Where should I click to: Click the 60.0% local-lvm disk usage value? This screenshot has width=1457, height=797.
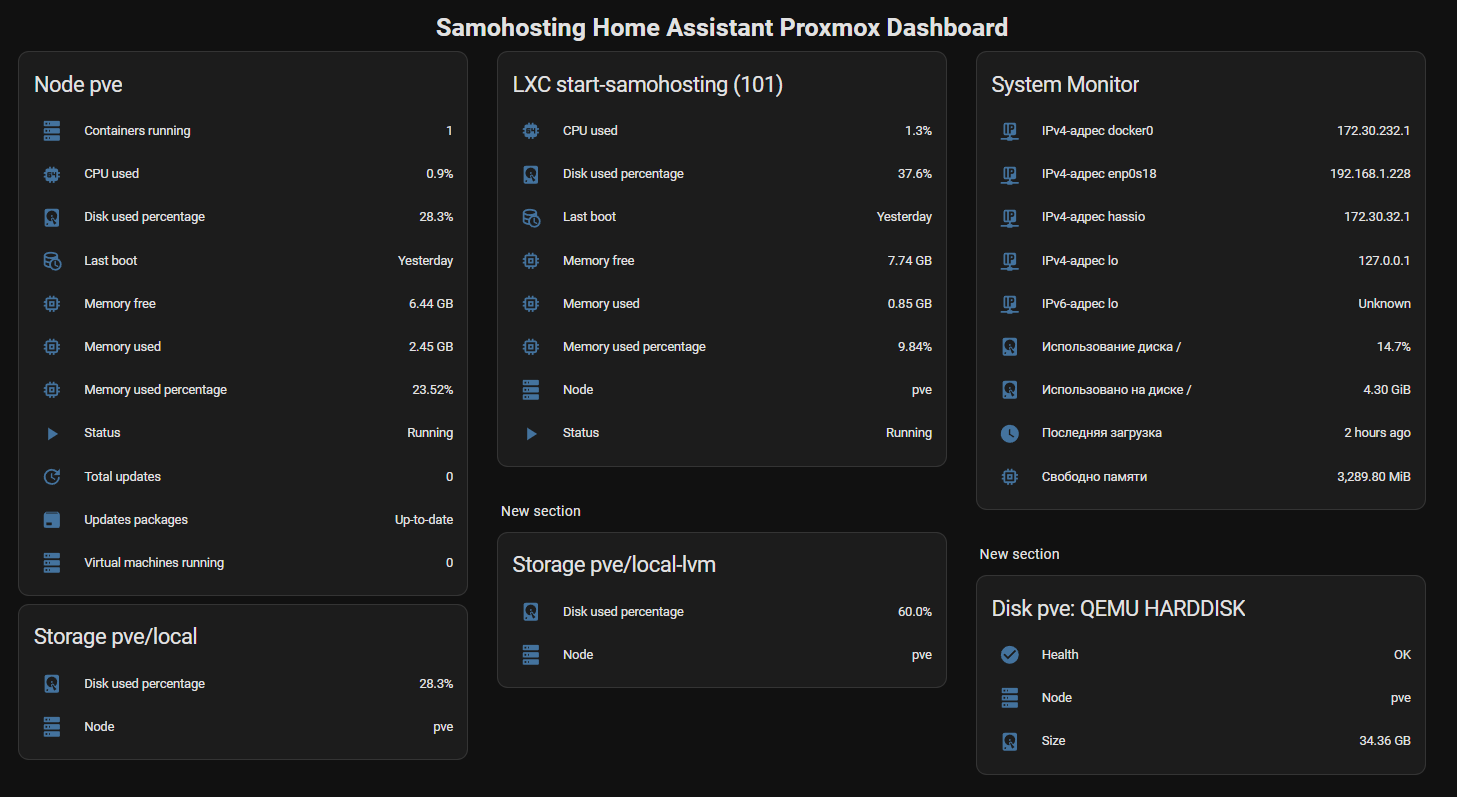pos(914,612)
